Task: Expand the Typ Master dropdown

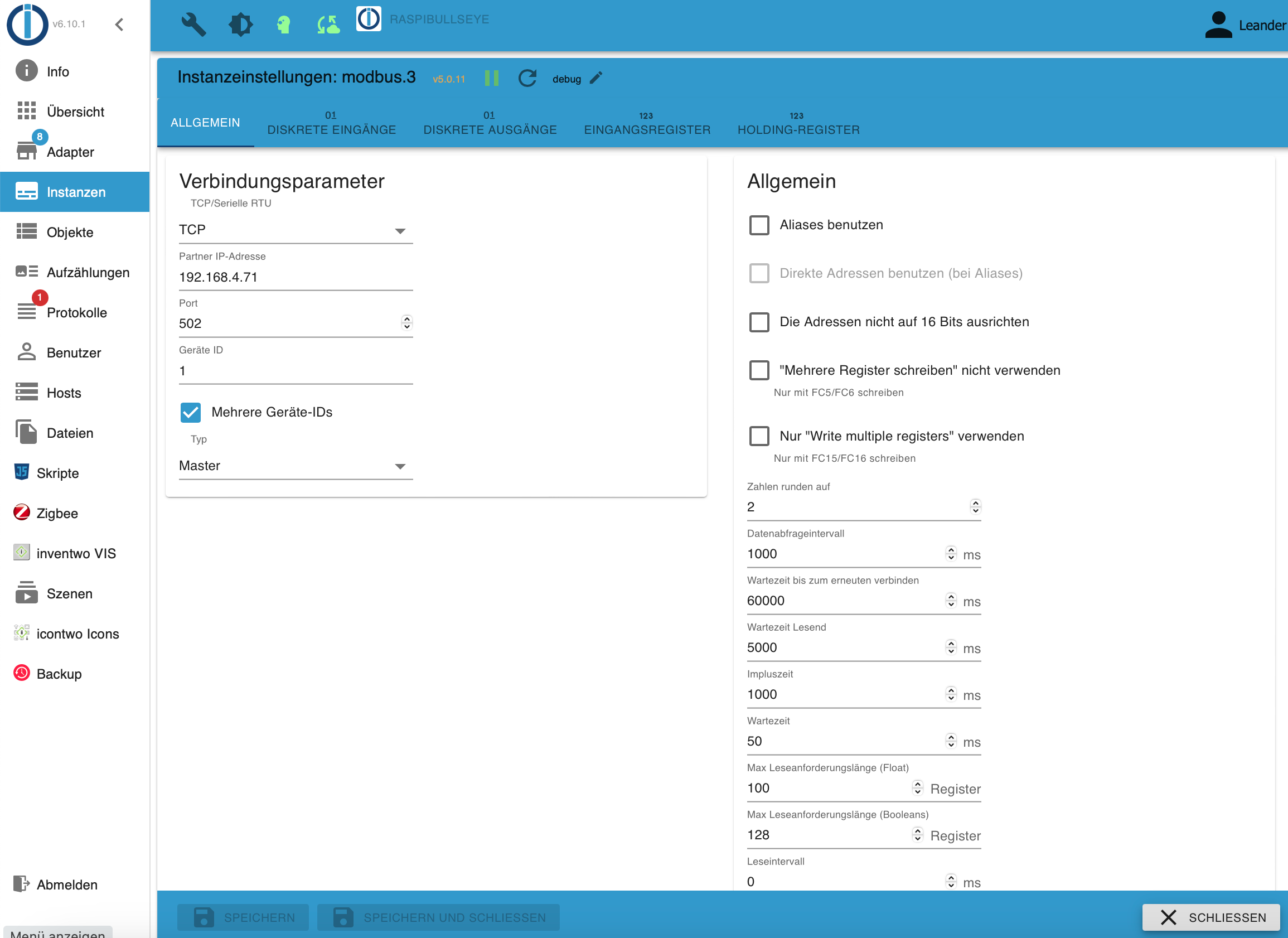Action: [x=296, y=466]
